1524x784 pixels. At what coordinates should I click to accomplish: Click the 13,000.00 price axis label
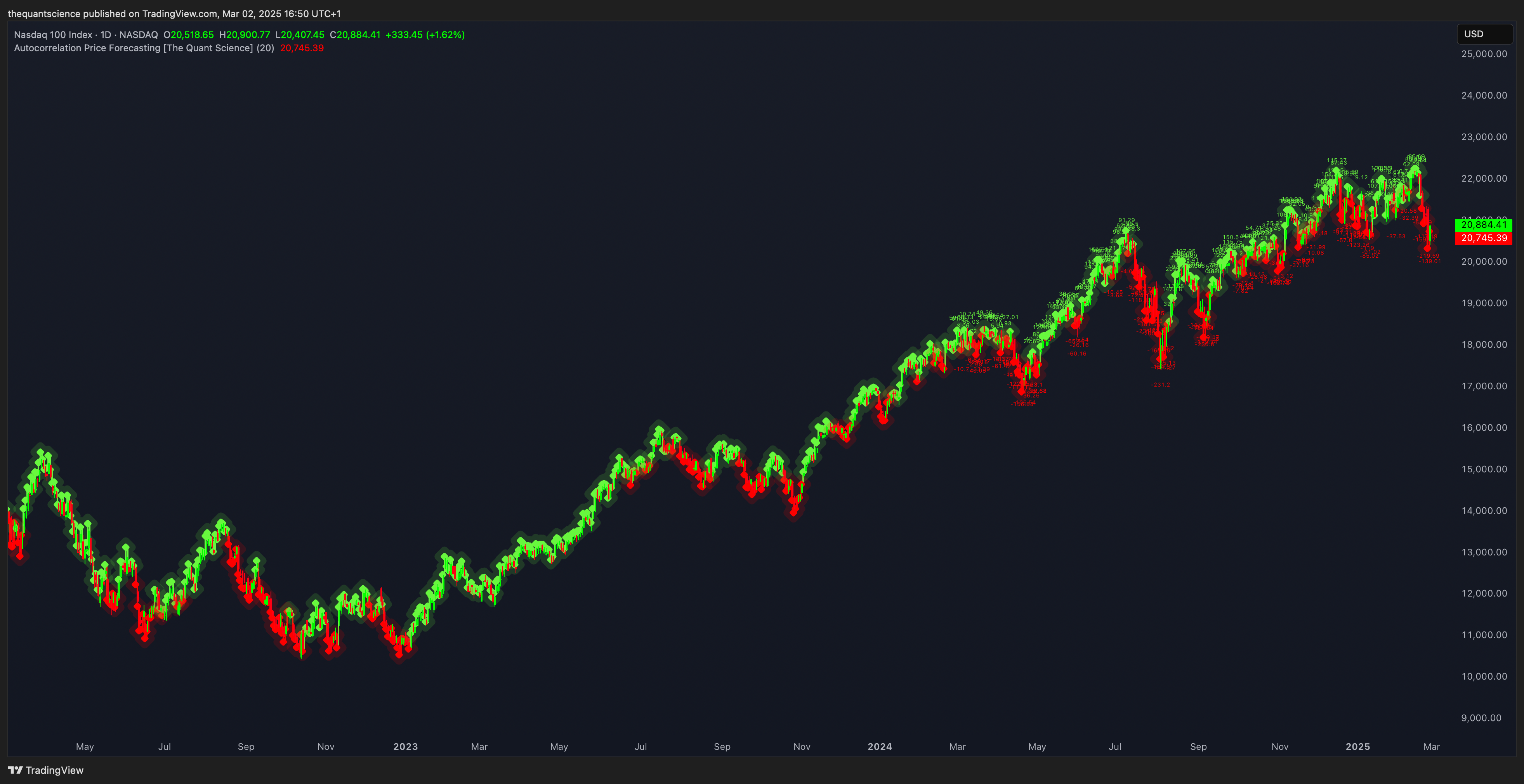coord(1484,552)
